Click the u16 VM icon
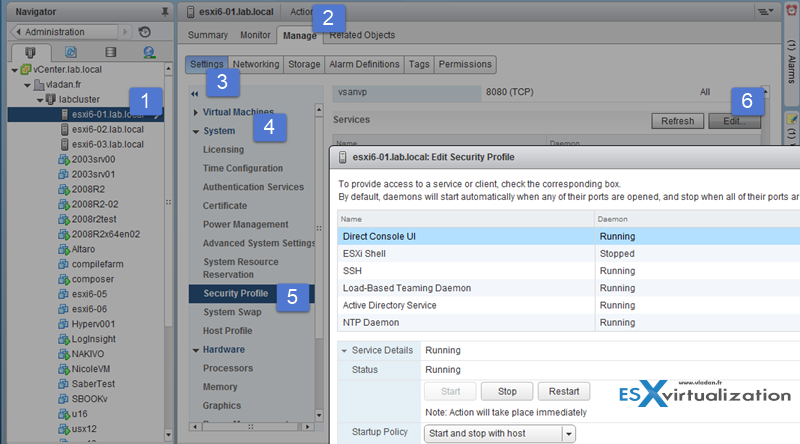 (64, 414)
